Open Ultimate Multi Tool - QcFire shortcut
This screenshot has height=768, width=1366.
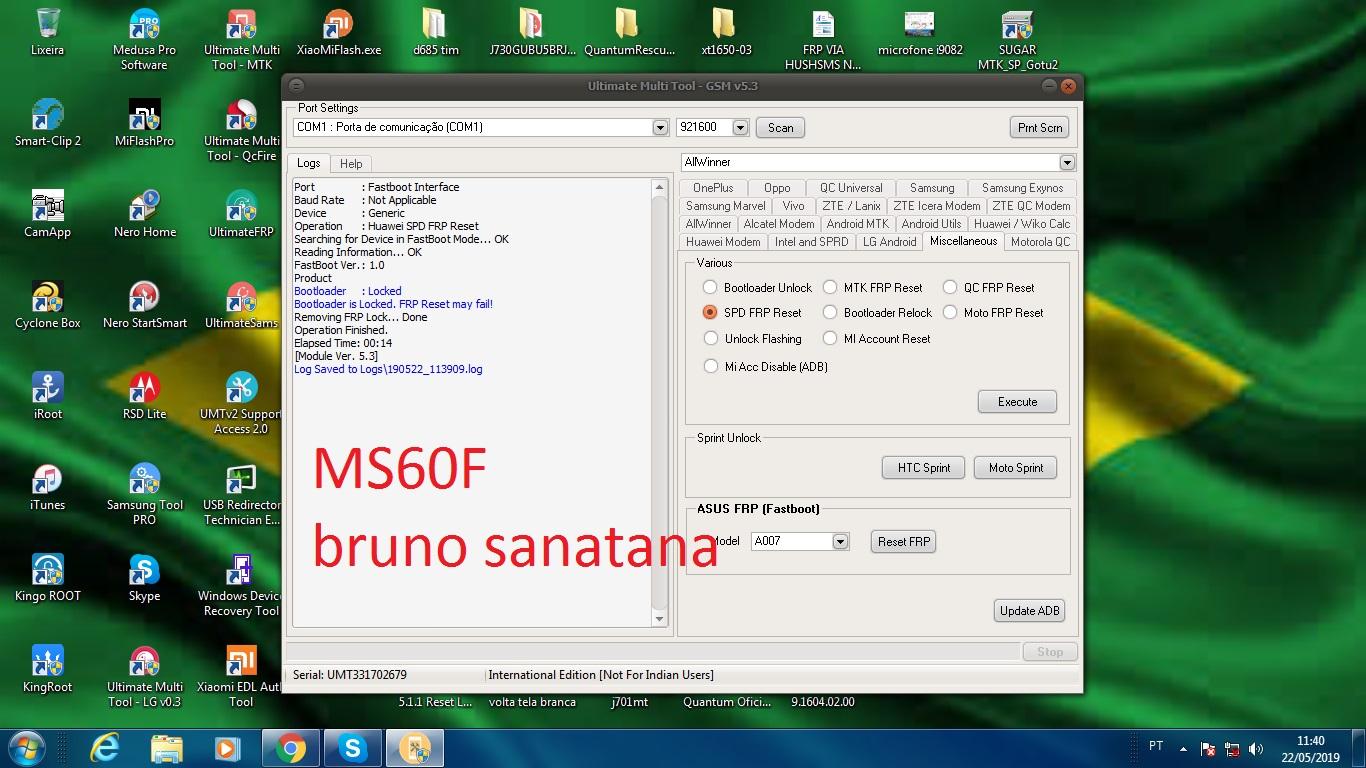241,131
